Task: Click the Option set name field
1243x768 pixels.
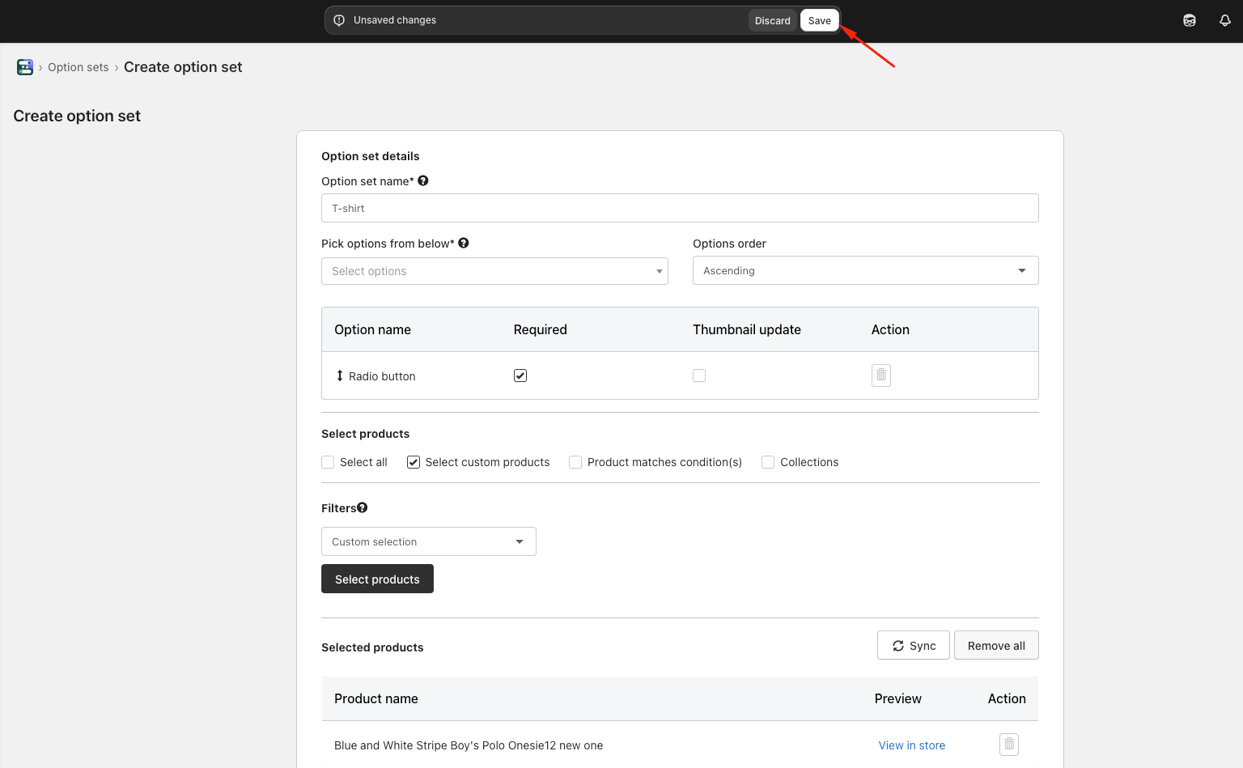Action: click(x=679, y=208)
